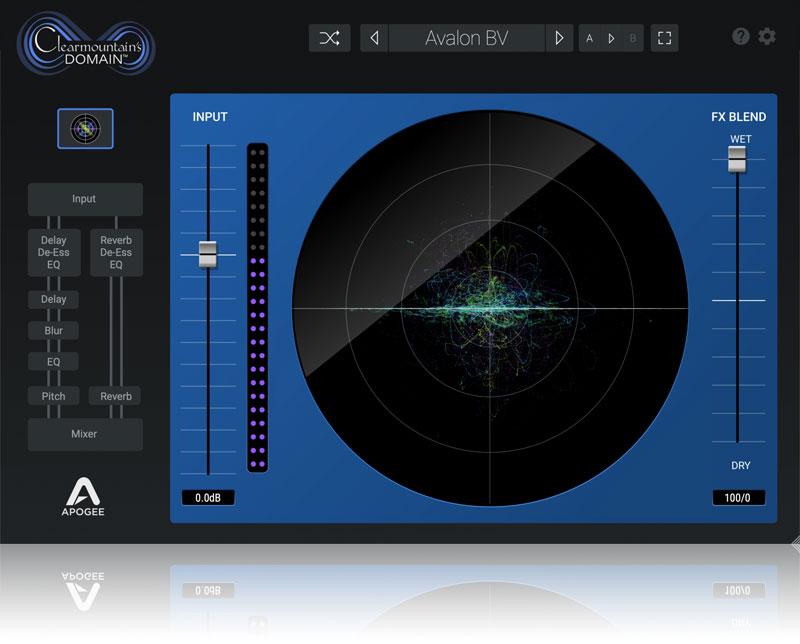This screenshot has height=644, width=800.
Task: Open the Avalon BV preset list
Action: 466,38
